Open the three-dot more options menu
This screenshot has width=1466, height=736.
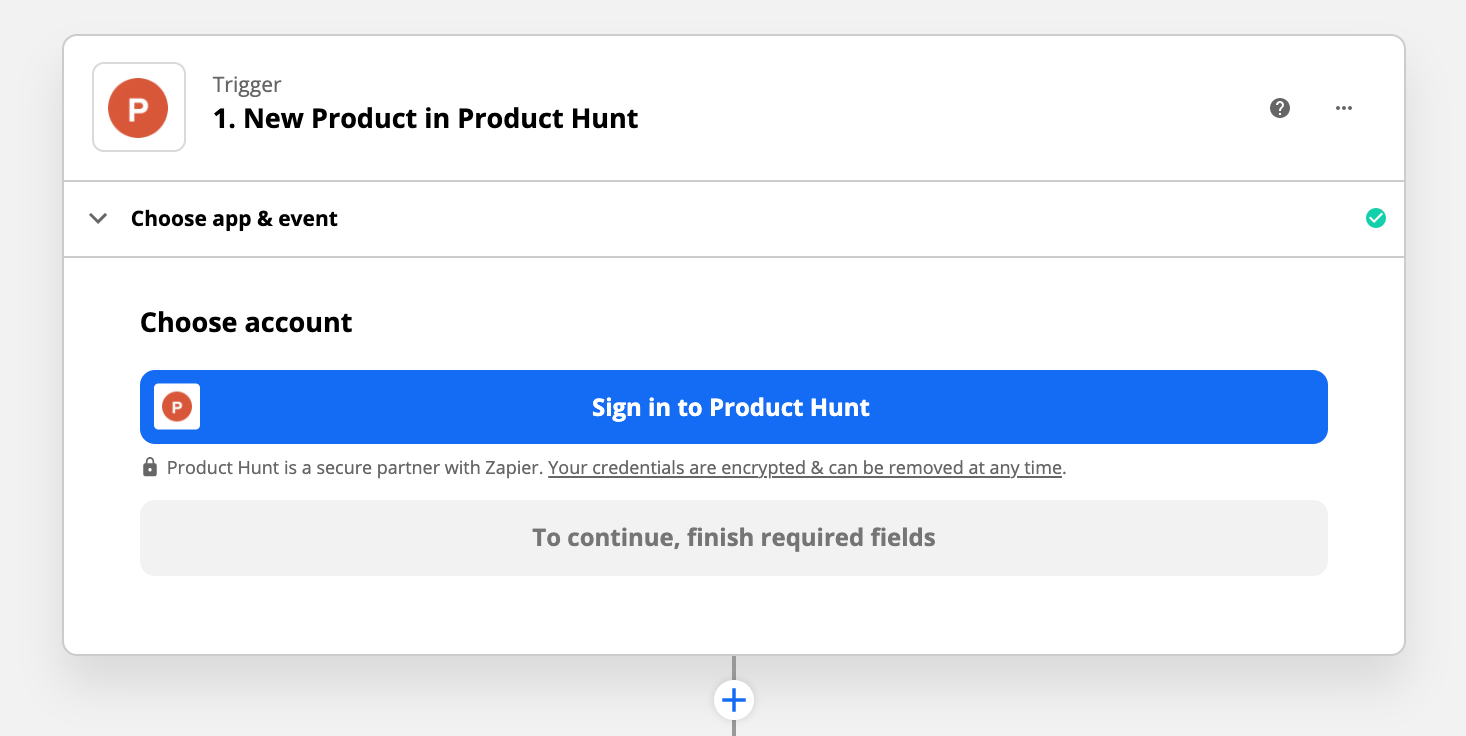click(x=1344, y=108)
